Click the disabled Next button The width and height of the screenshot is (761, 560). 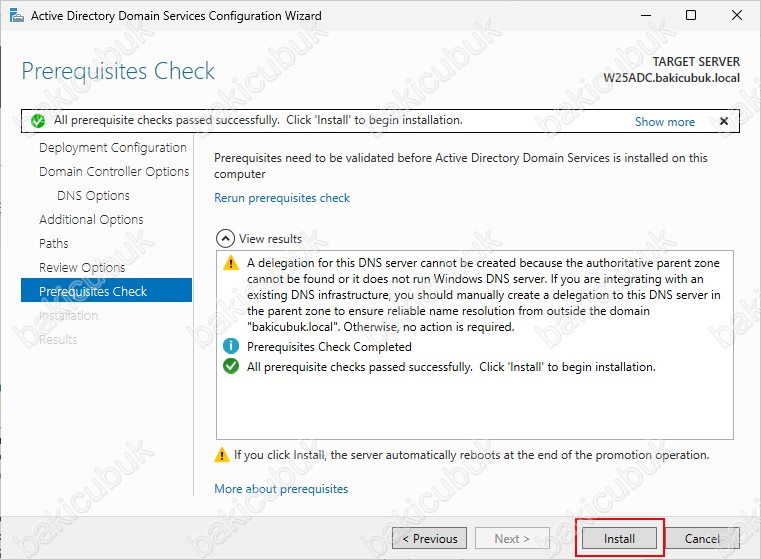512,539
